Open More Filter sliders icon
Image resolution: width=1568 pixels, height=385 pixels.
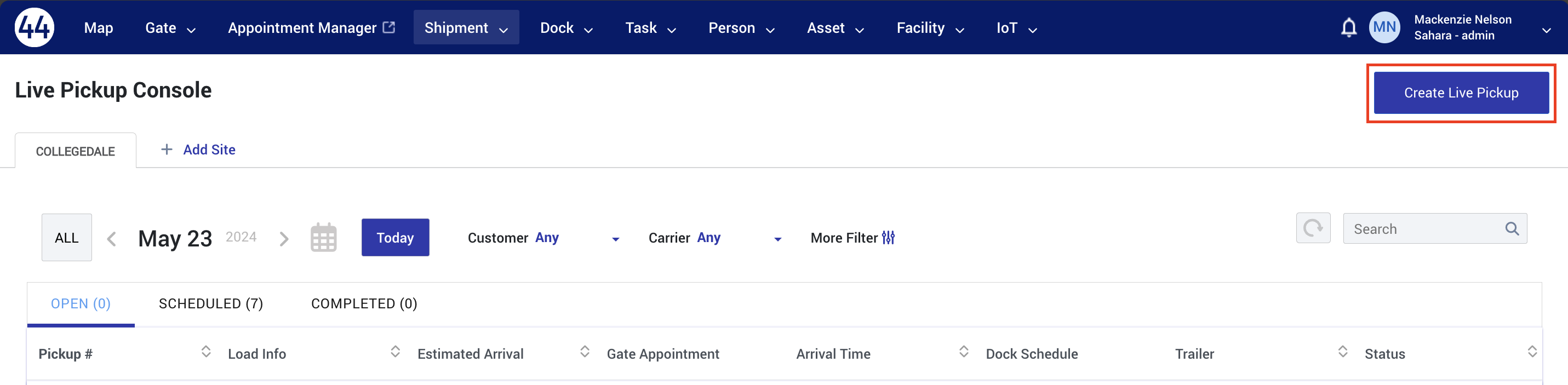click(x=888, y=238)
